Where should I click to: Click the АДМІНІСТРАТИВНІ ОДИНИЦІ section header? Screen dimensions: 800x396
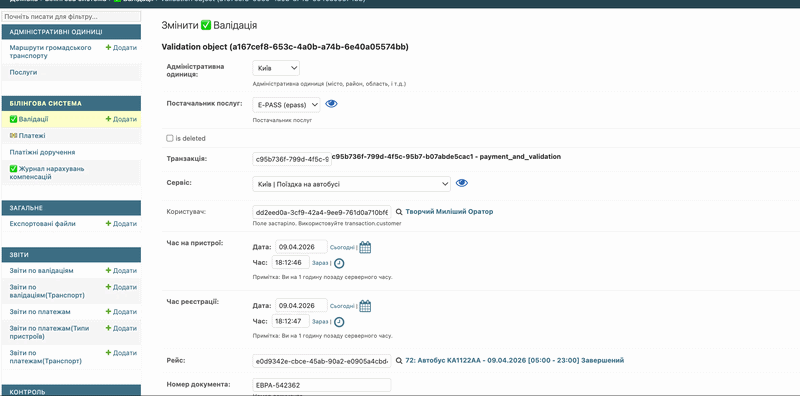tap(71, 32)
